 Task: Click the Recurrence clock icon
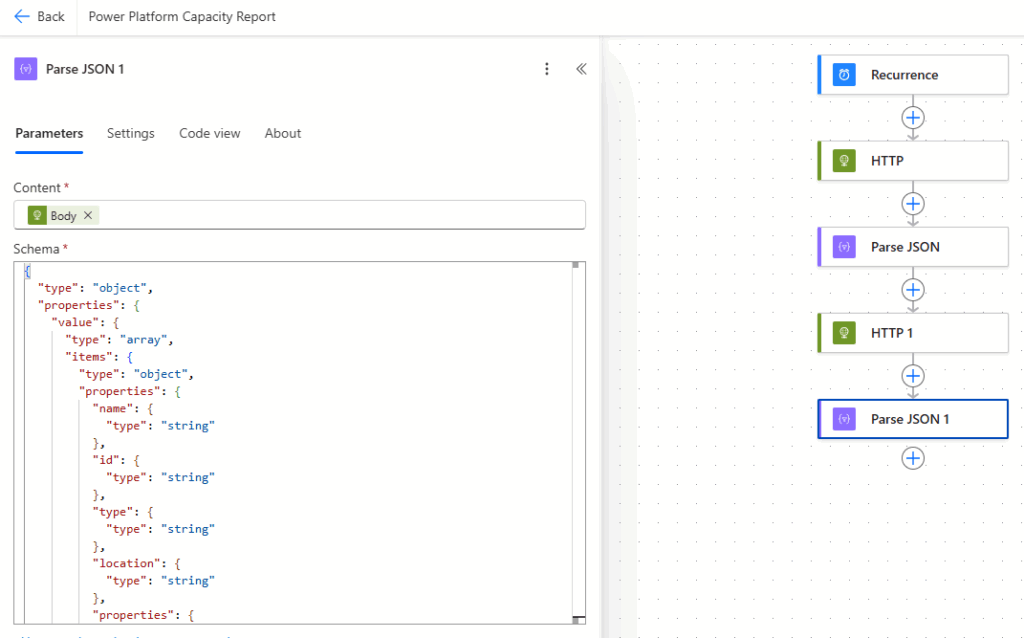tap(845, 75)
